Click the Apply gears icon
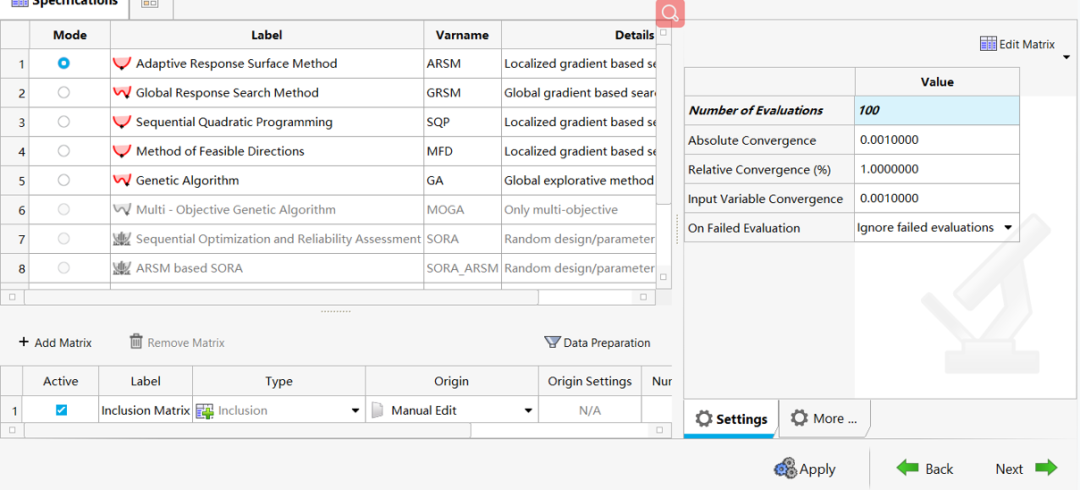Viewport: 1080px width, 490px height. pos(785,469)
